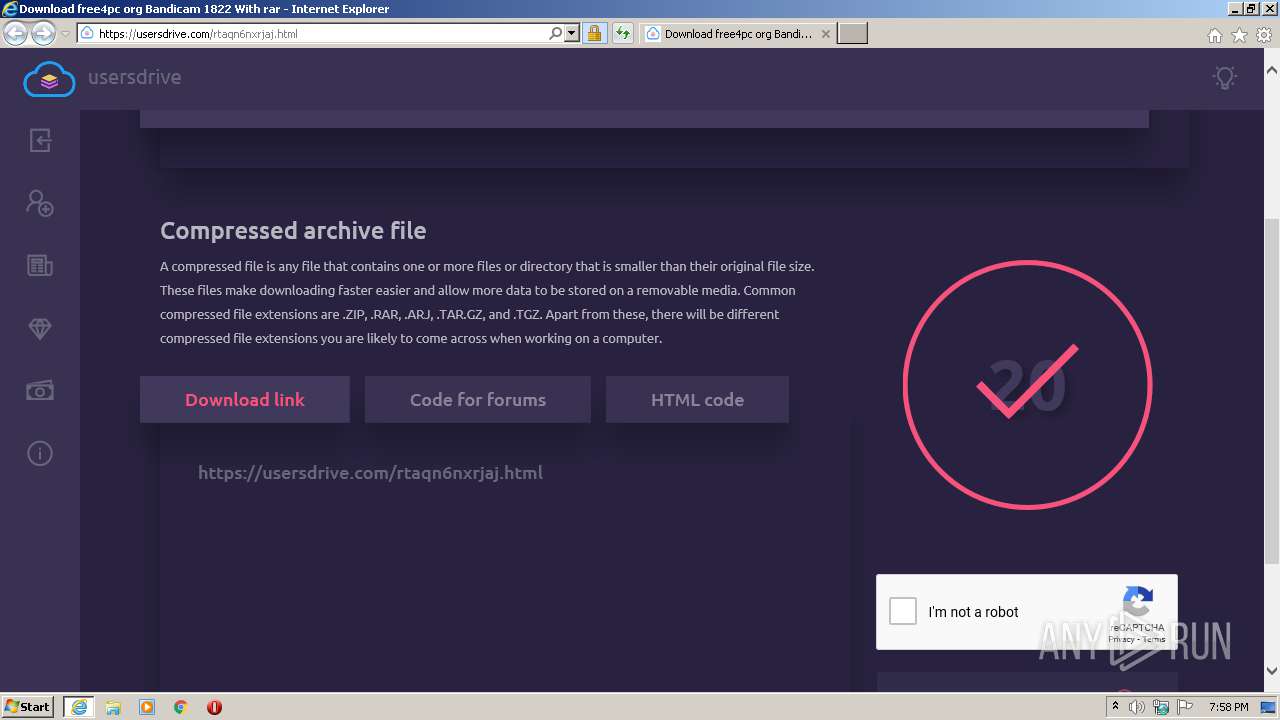Screen dimensions: 1280x720
Task: Check the I'm not a robot checkbox
Action: click(903, 611)
